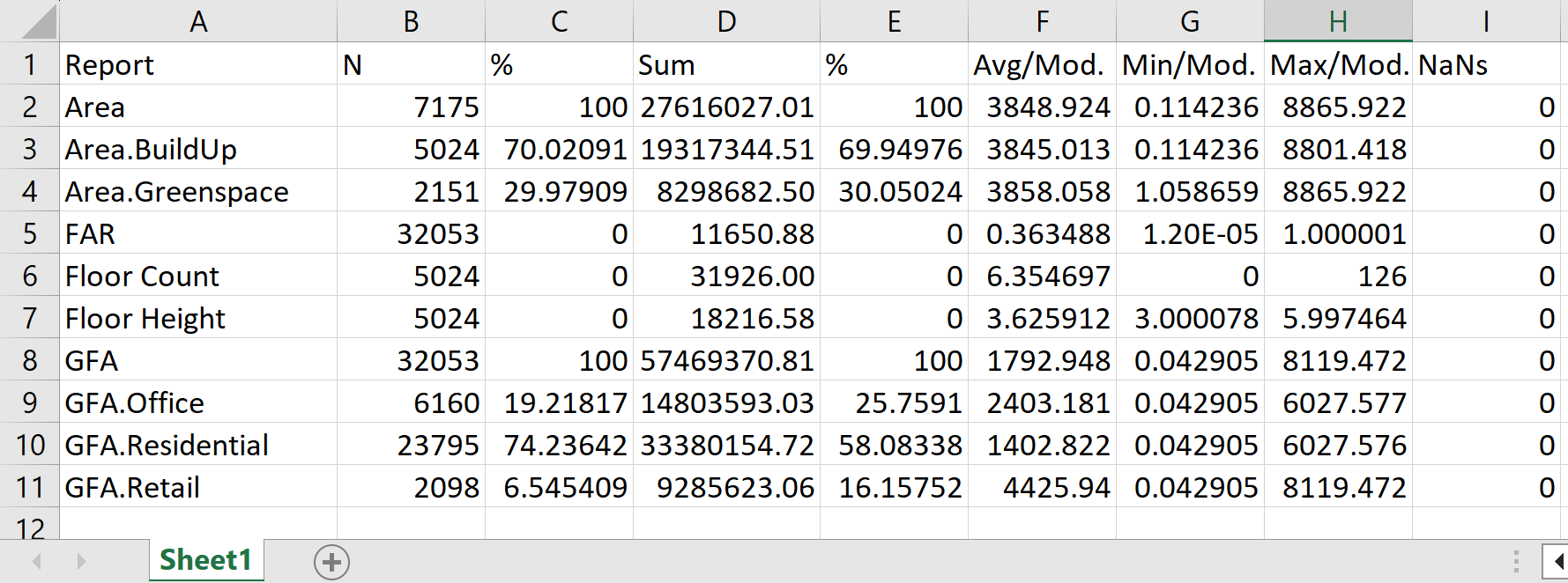1568x583 pixels.
Task: Select column D header
Action: [x=726, y=21]
